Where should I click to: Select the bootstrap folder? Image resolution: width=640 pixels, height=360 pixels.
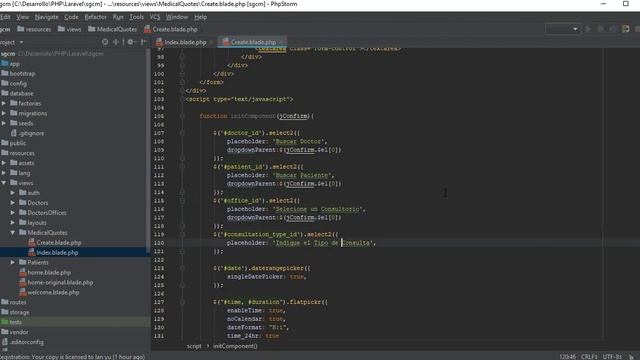(x=18, y=74)
